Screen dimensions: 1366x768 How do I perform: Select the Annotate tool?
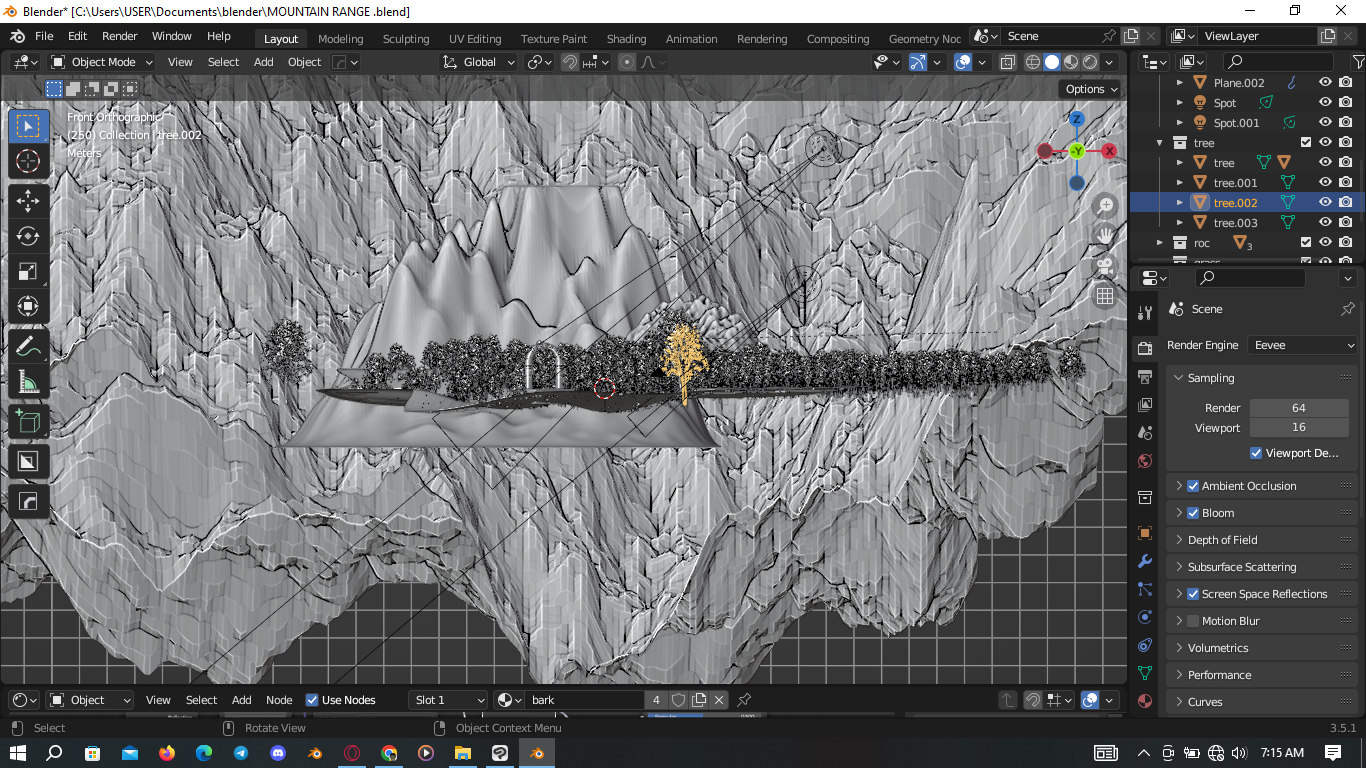28,346
